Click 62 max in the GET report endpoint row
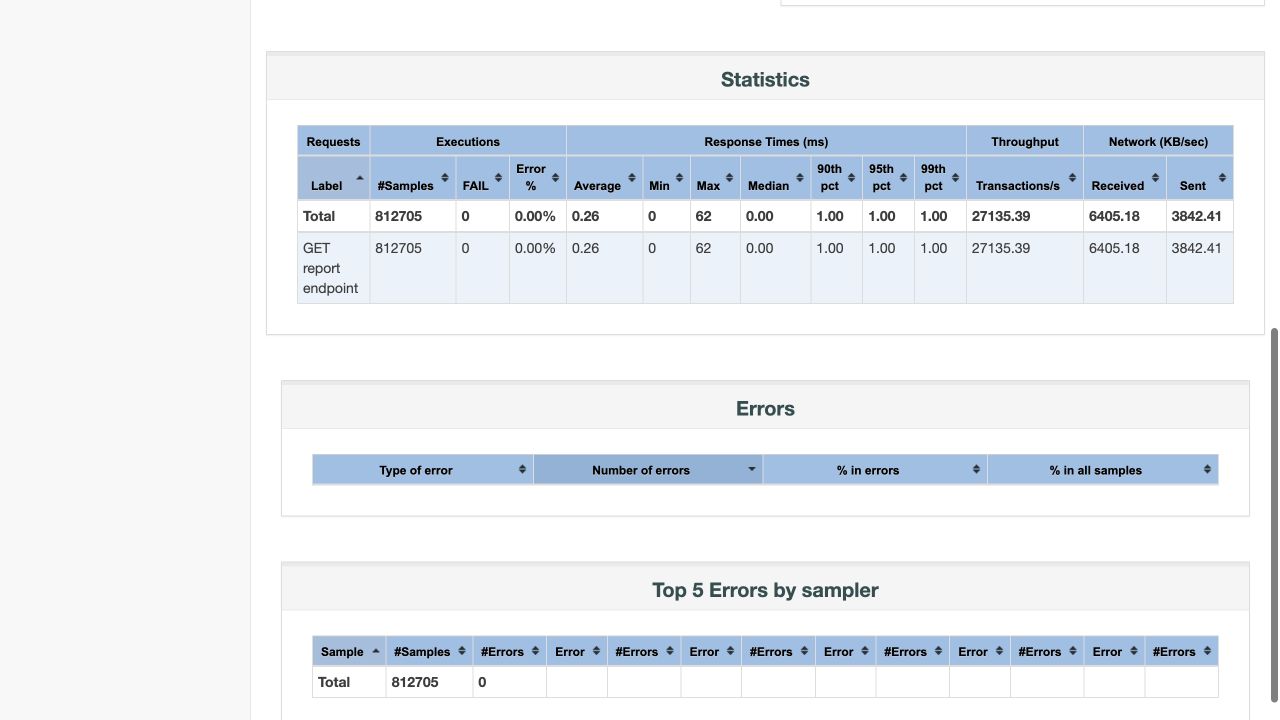Screen dimensions: 1280x720 tap(703, 248)
